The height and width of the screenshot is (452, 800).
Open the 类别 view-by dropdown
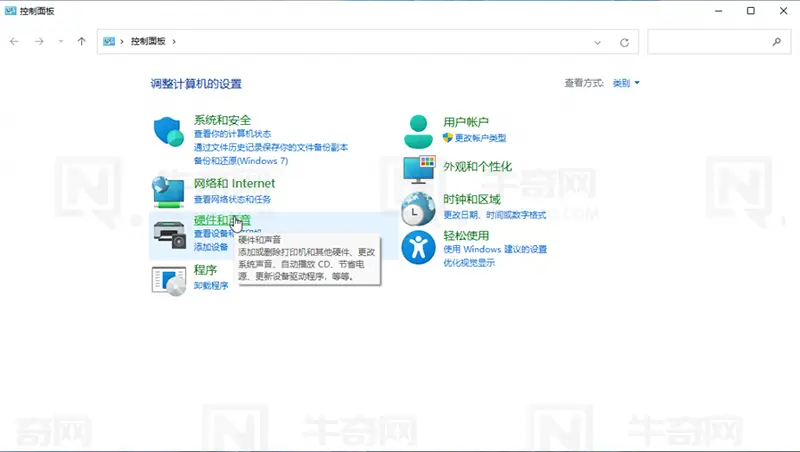626,83
